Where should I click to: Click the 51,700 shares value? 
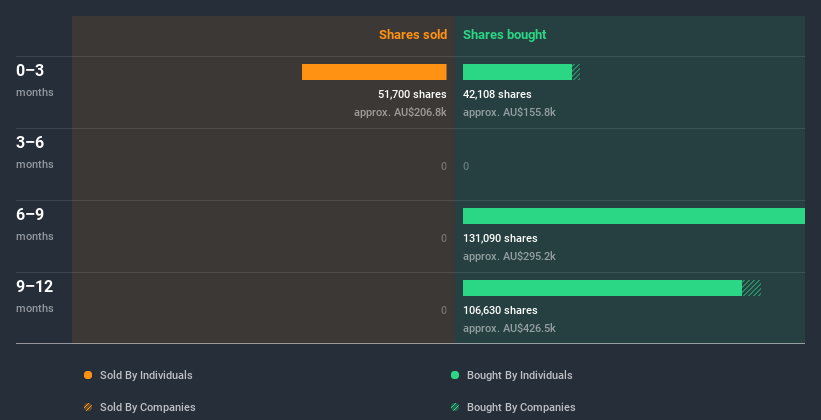[413, 94]
